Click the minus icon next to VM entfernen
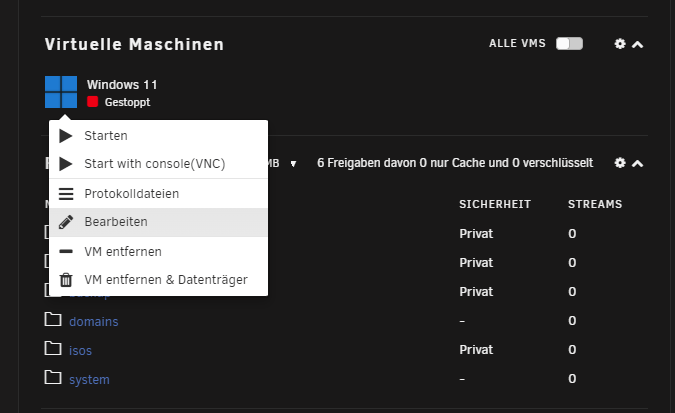Image resolution: width=675 pixels, height=413 pixels. tap(66, 251)
